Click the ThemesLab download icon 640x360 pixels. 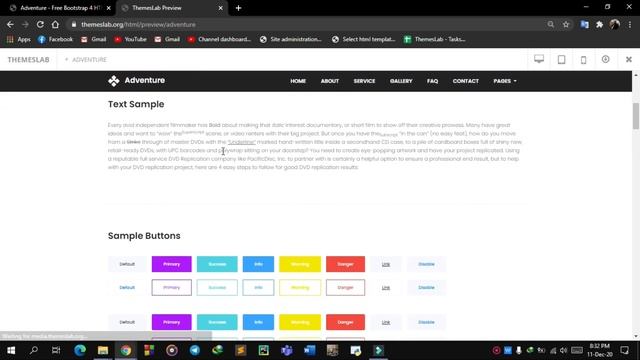click(605, 59)
